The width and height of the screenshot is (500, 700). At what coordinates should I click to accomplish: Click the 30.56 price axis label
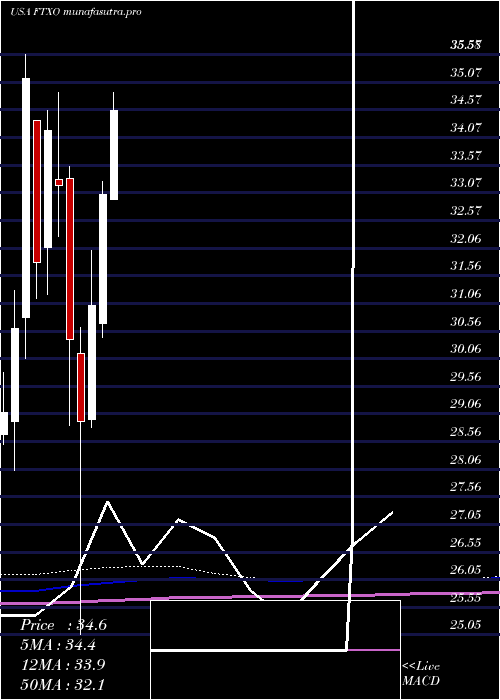(x=466, y=321)
